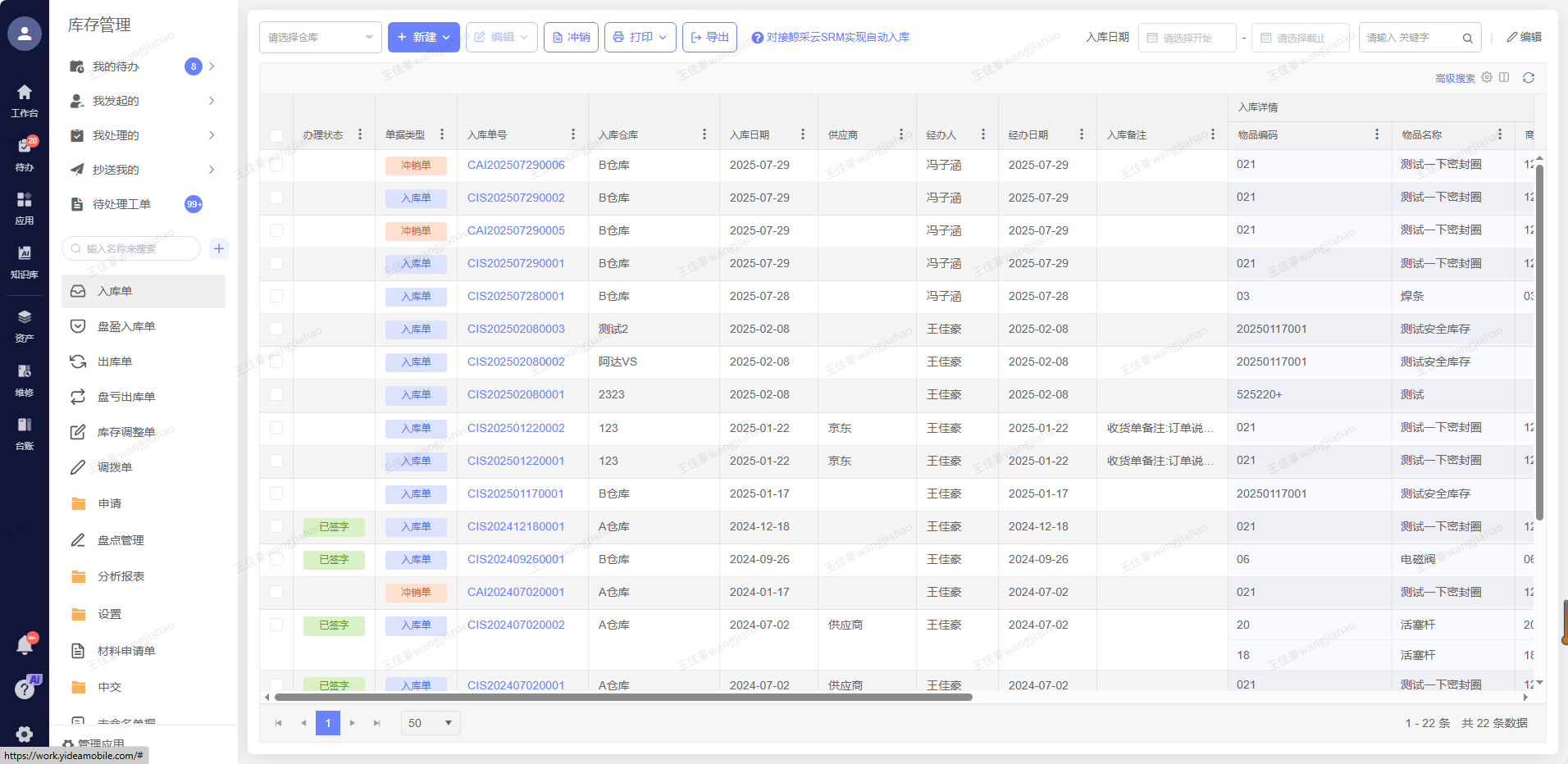Open the outbound order menu item

115,362
